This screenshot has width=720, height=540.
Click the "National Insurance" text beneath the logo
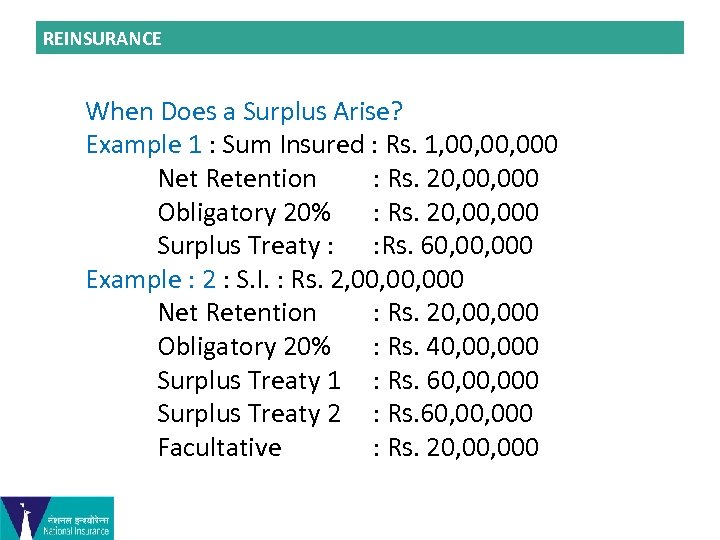click(x=78, y=532)
